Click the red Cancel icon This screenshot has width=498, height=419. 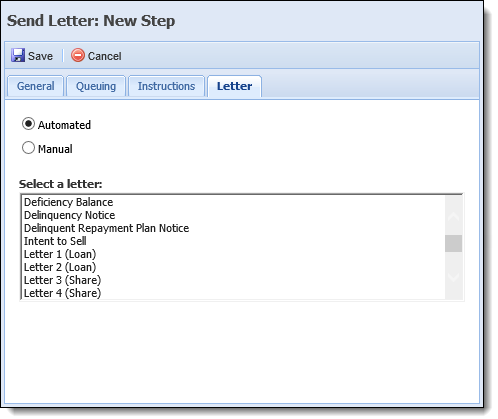(78, 55)
